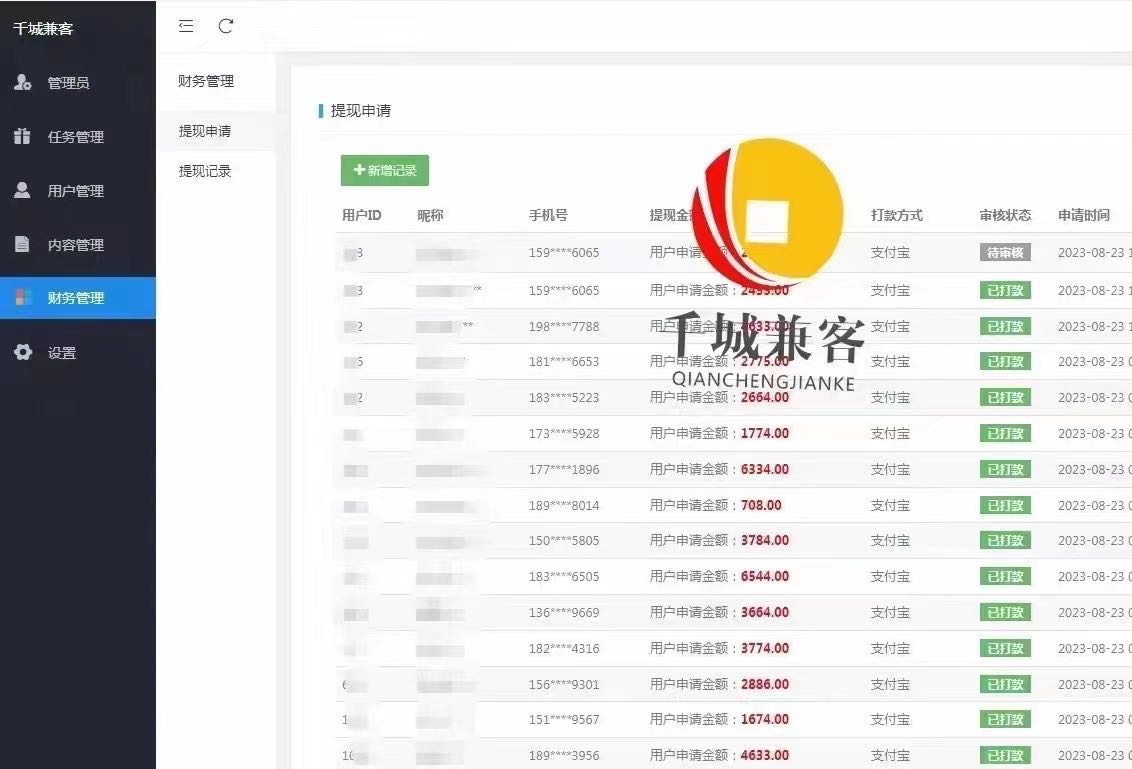The height and width of the screenshot is (769, 1132).
Task: Click the 新增记录 green button
Action: click(385, 170)
